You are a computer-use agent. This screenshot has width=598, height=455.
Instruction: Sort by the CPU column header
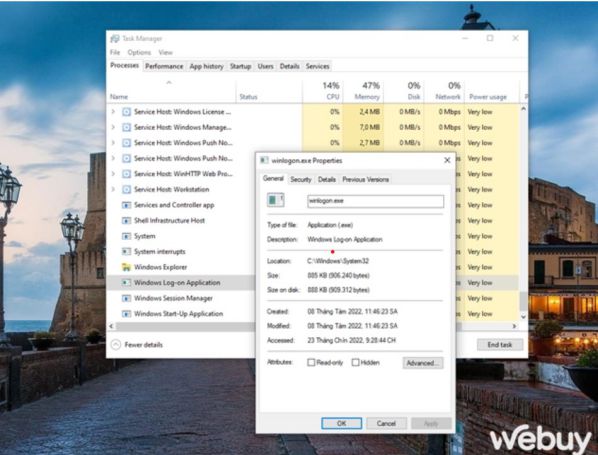click(322, 91)
